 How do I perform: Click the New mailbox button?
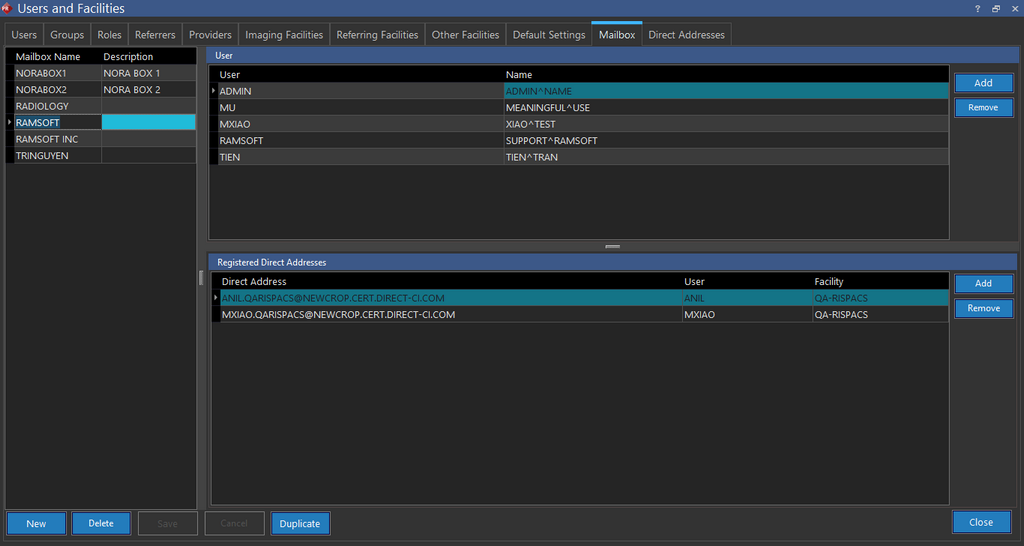36,523
